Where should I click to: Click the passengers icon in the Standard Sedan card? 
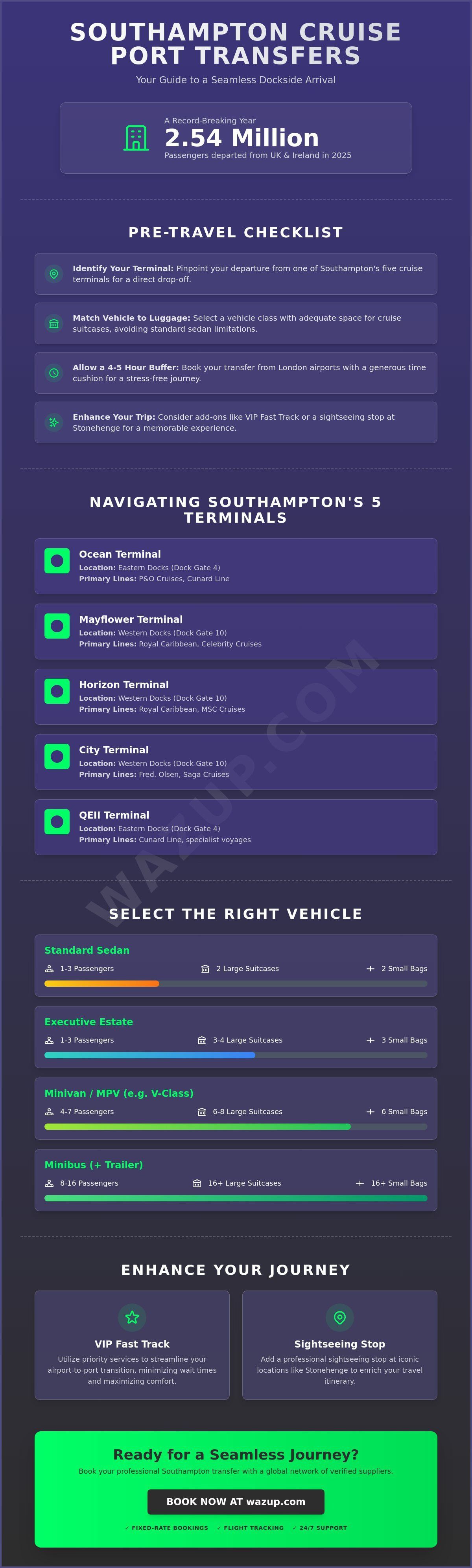pyautogui.click(x=49, y=968)
